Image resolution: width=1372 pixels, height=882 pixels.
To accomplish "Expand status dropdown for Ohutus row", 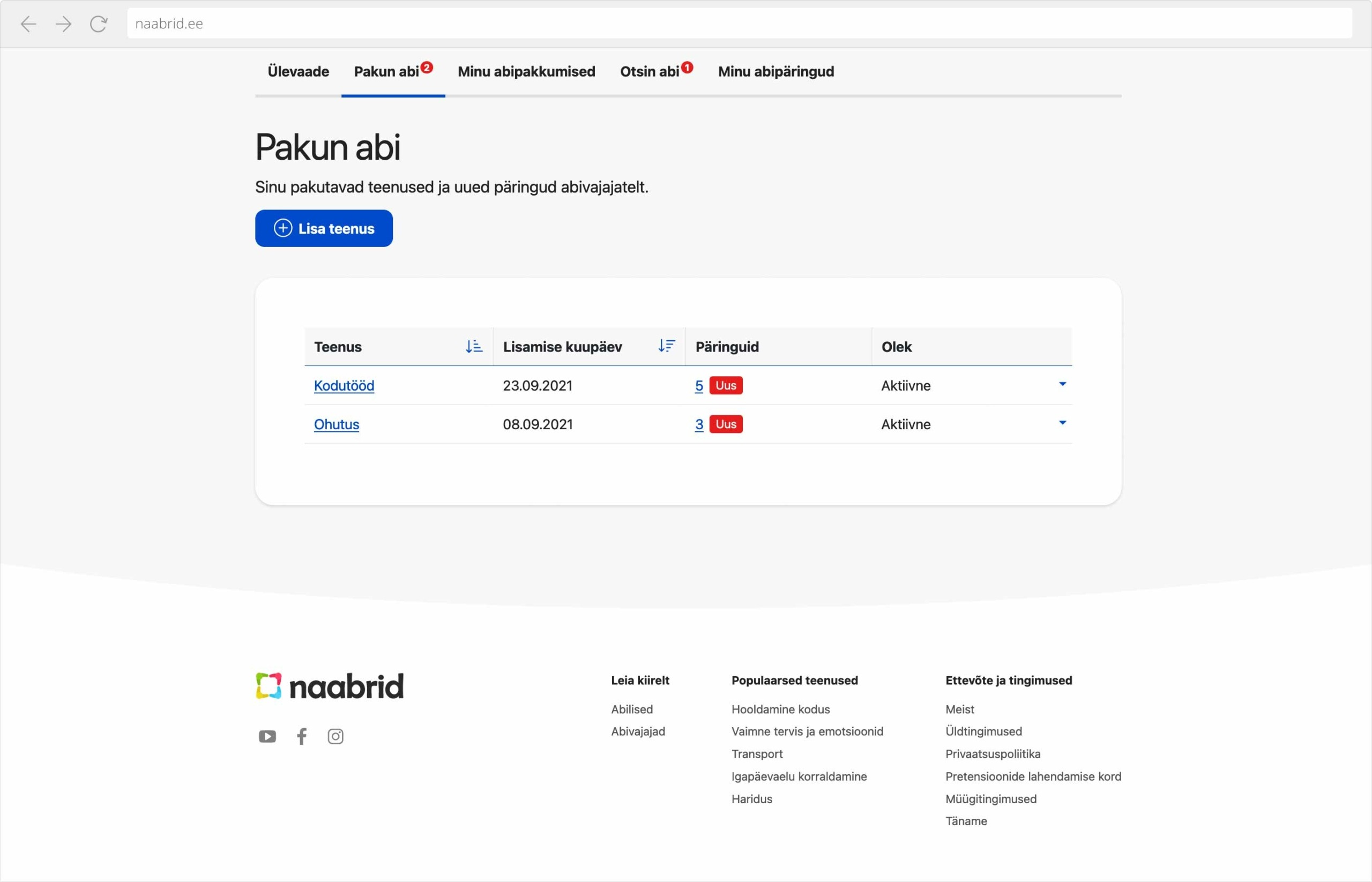I will point(1063,423).
